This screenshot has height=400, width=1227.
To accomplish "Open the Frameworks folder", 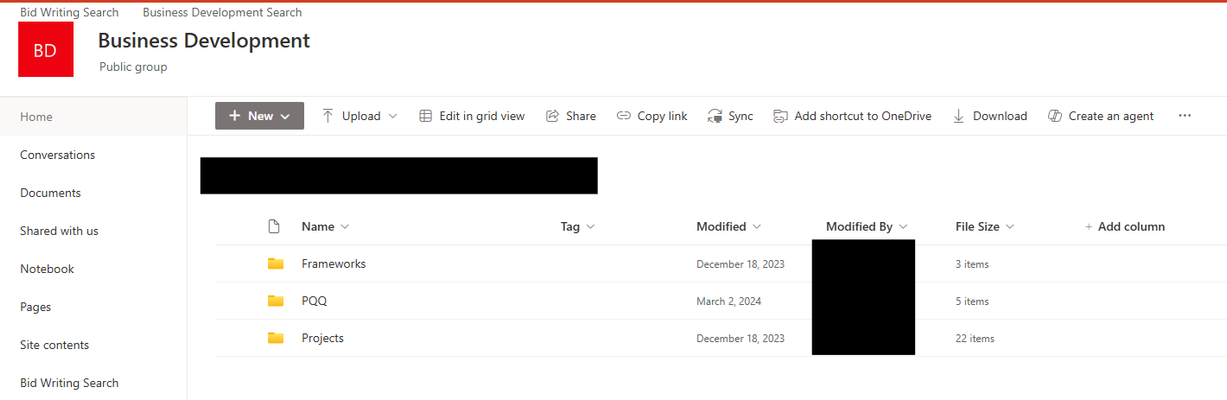I will coord(334,264).
